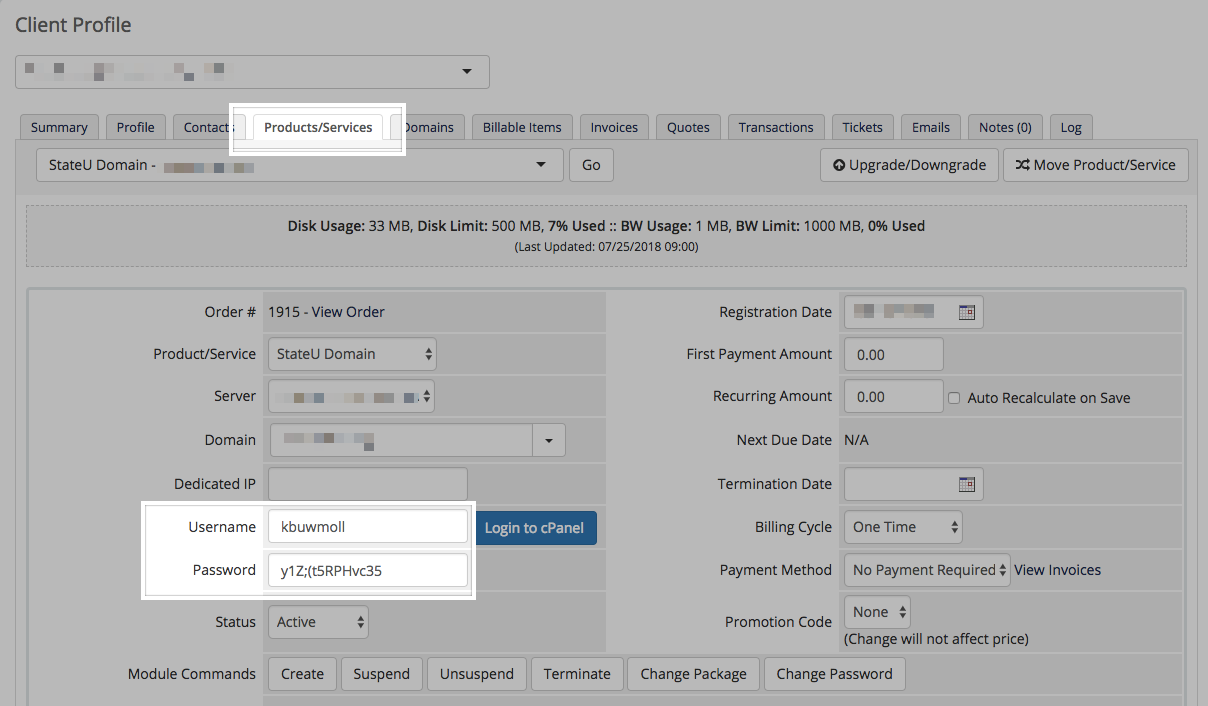Click the "Change will not affect price" note
Screen dimensions: 1208x706
pos(936,638)
